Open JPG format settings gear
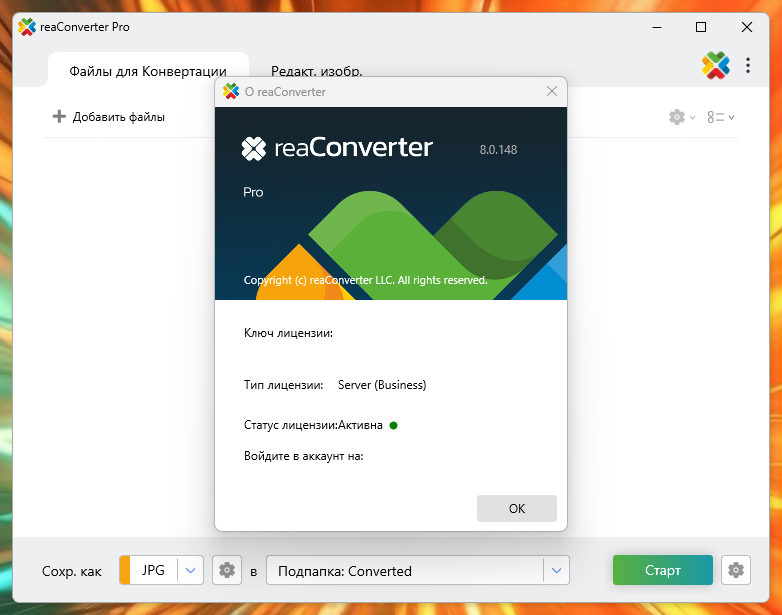Screen dimensions: 782x615 pyautogui.click(x=227, y=570)
